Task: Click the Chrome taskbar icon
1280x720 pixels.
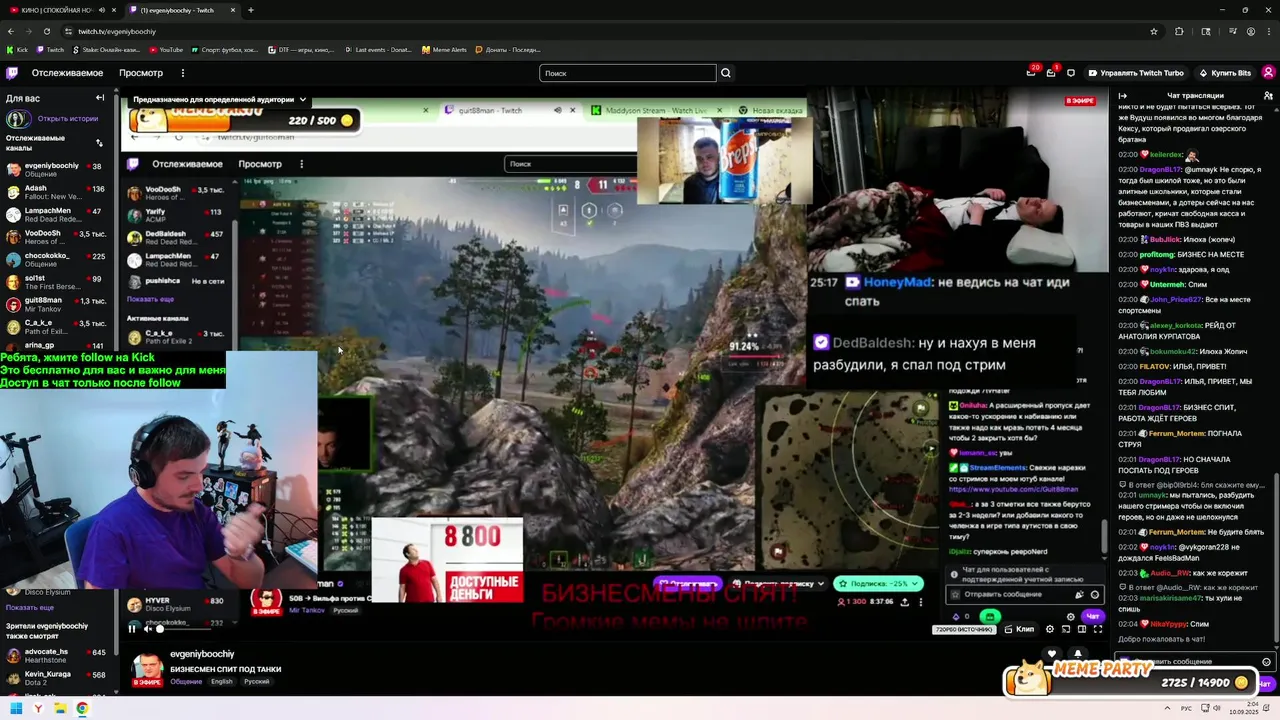Action: (x=82, y=709)
